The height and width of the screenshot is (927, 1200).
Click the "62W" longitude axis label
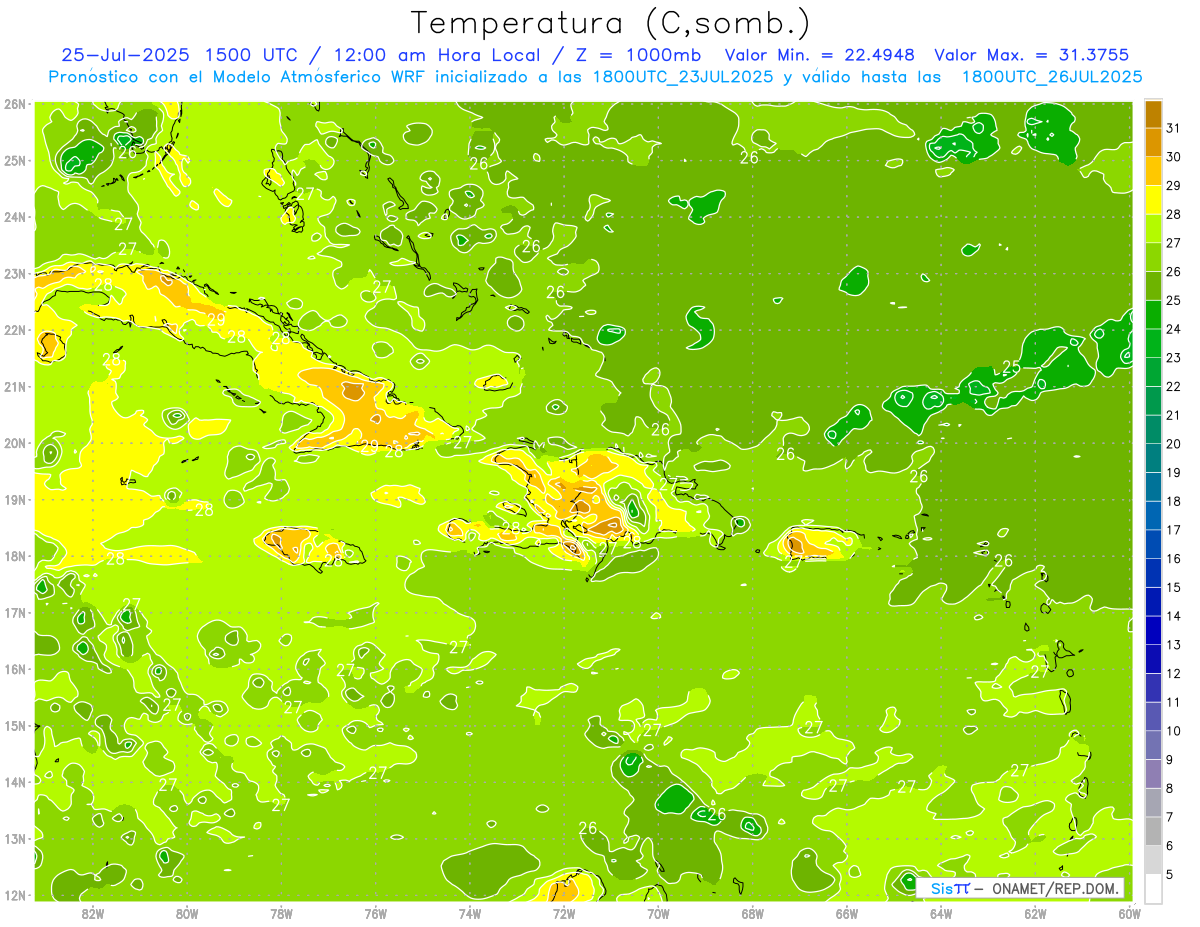coord(1035,913)
